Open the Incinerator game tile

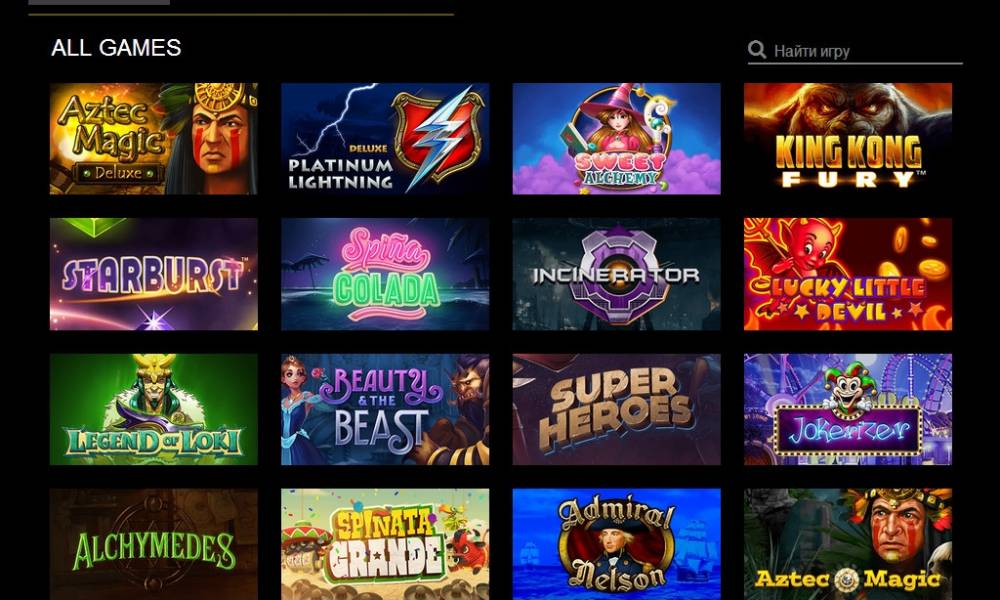[617, 274]
